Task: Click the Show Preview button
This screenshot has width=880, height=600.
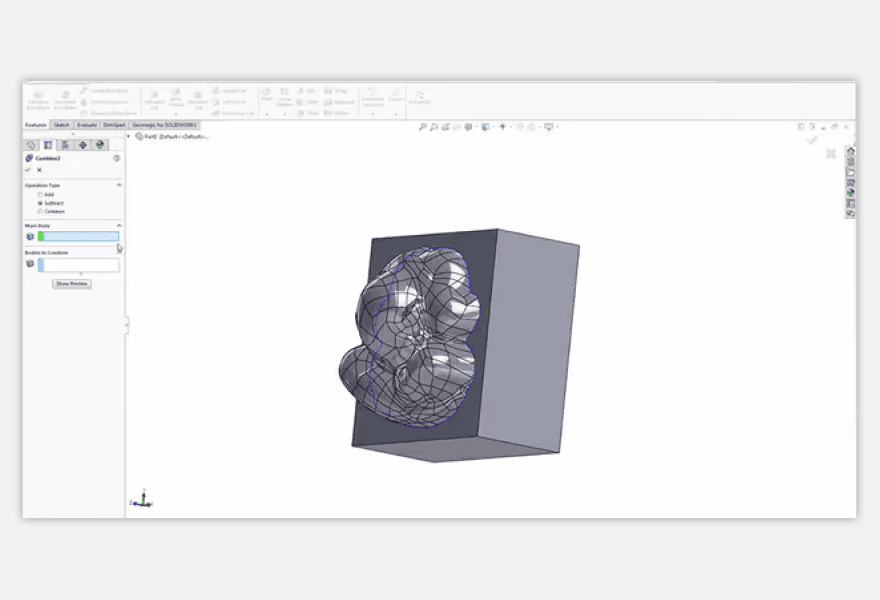Action: (x=70, y=283)
